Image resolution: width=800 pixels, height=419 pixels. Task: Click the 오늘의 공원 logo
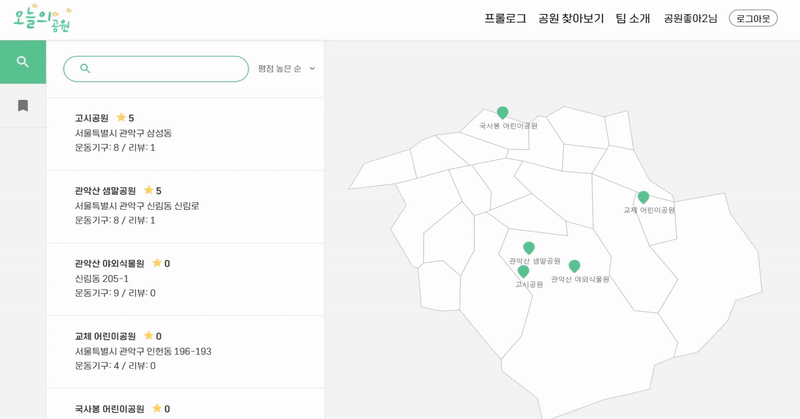pos(42,19)
